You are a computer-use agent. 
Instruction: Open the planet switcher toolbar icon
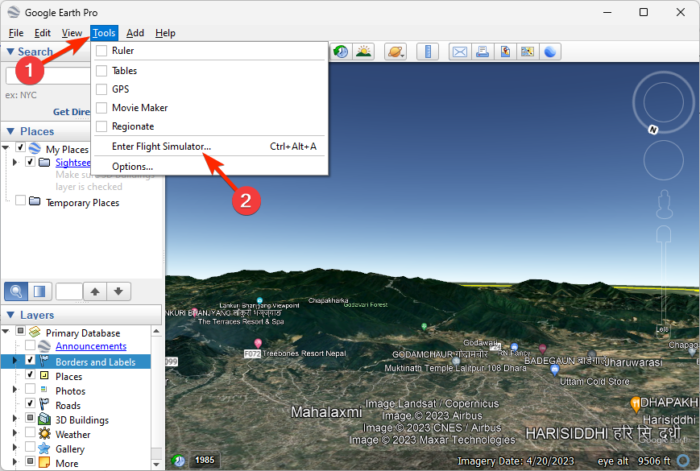tap(396, 52)
